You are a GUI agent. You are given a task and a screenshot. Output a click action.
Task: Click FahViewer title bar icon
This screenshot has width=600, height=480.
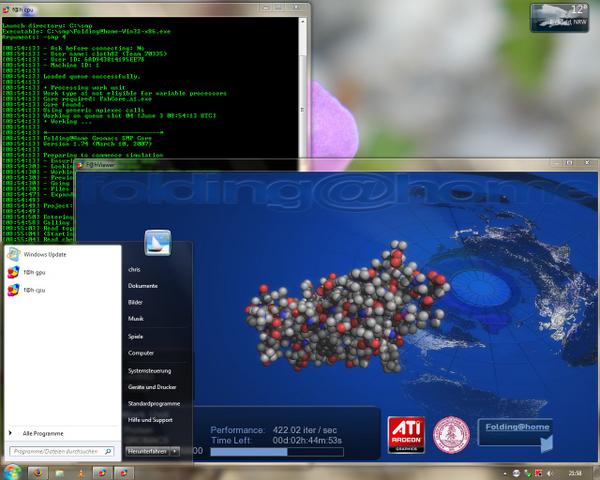[80, 165]
